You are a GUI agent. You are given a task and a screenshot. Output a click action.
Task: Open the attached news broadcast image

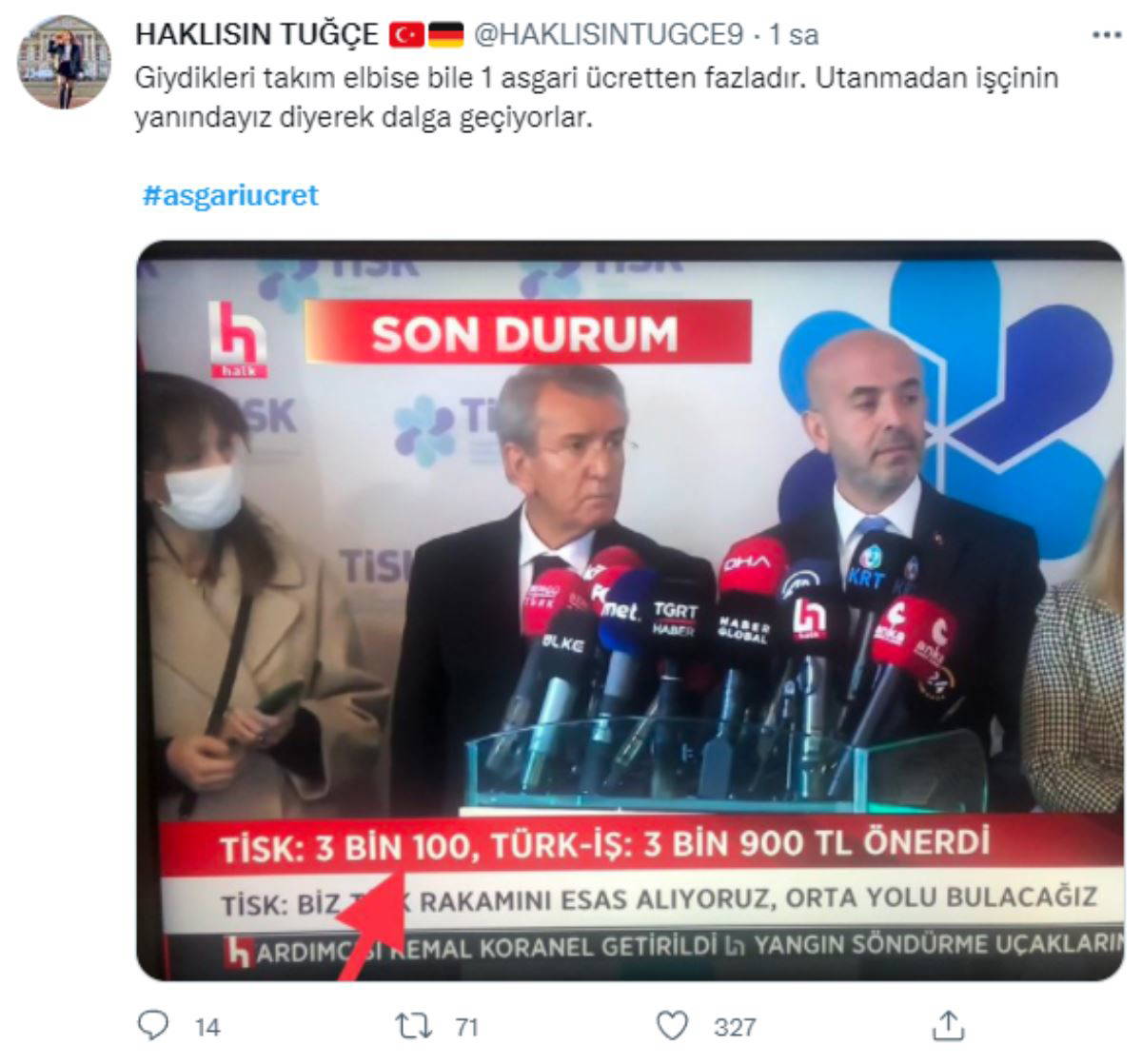[630, 610]
